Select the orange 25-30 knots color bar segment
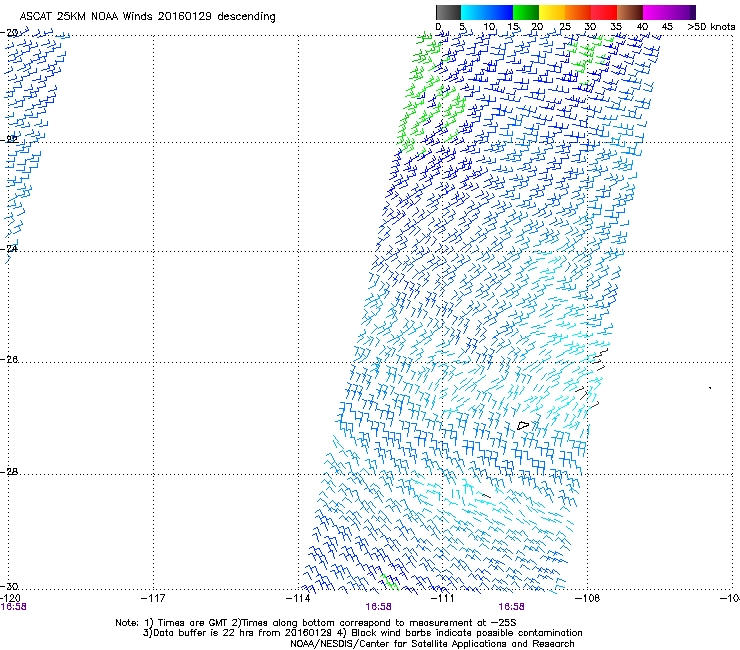Screen dimensions: 740x650 578,12
